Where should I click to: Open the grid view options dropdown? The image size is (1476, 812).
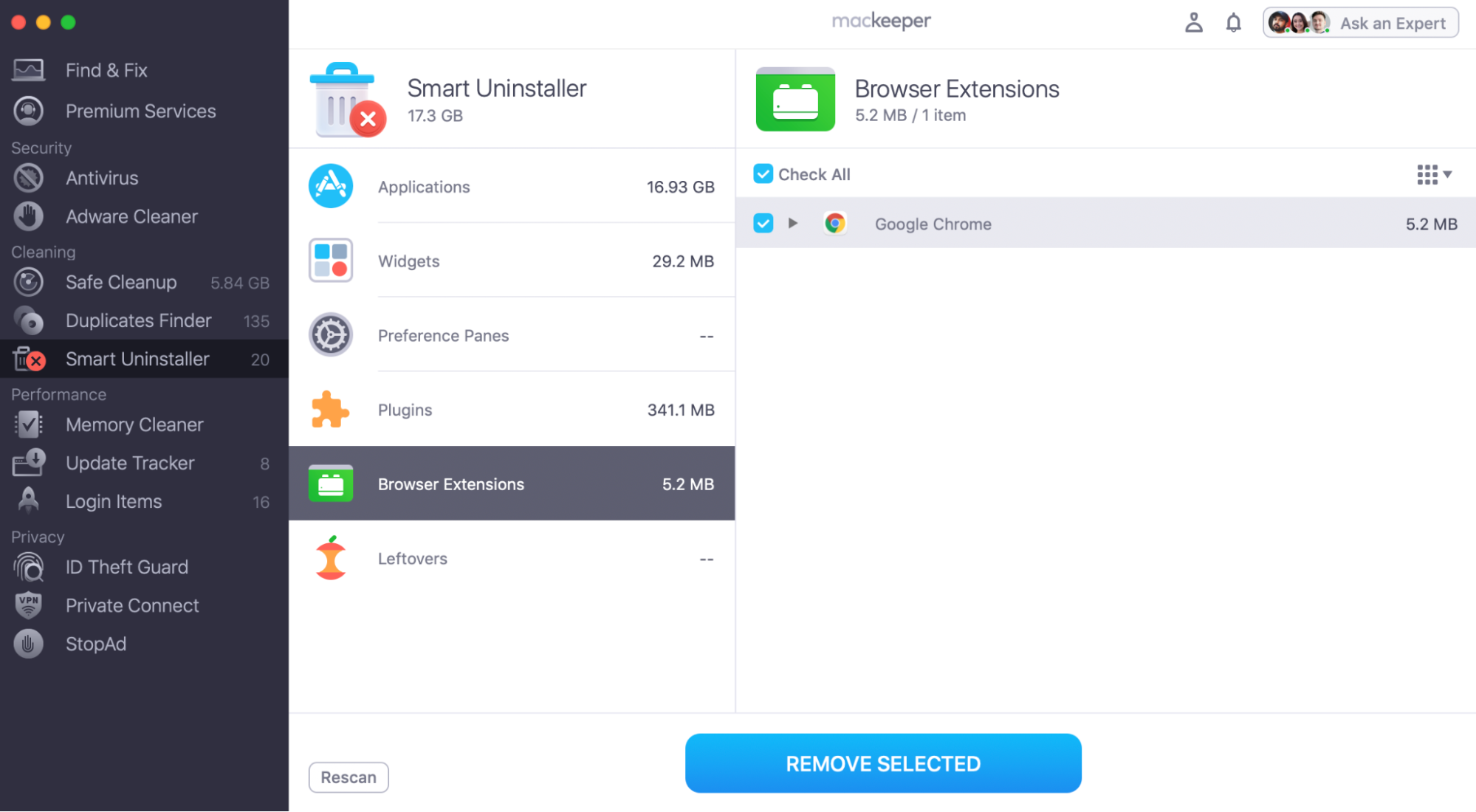[1434, 175]
